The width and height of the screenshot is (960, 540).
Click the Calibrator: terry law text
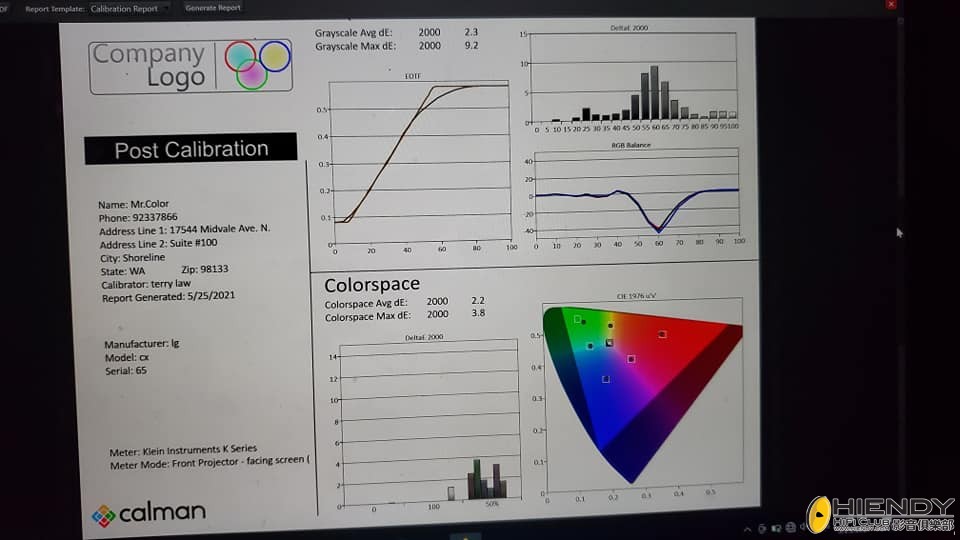coord(145,283)
